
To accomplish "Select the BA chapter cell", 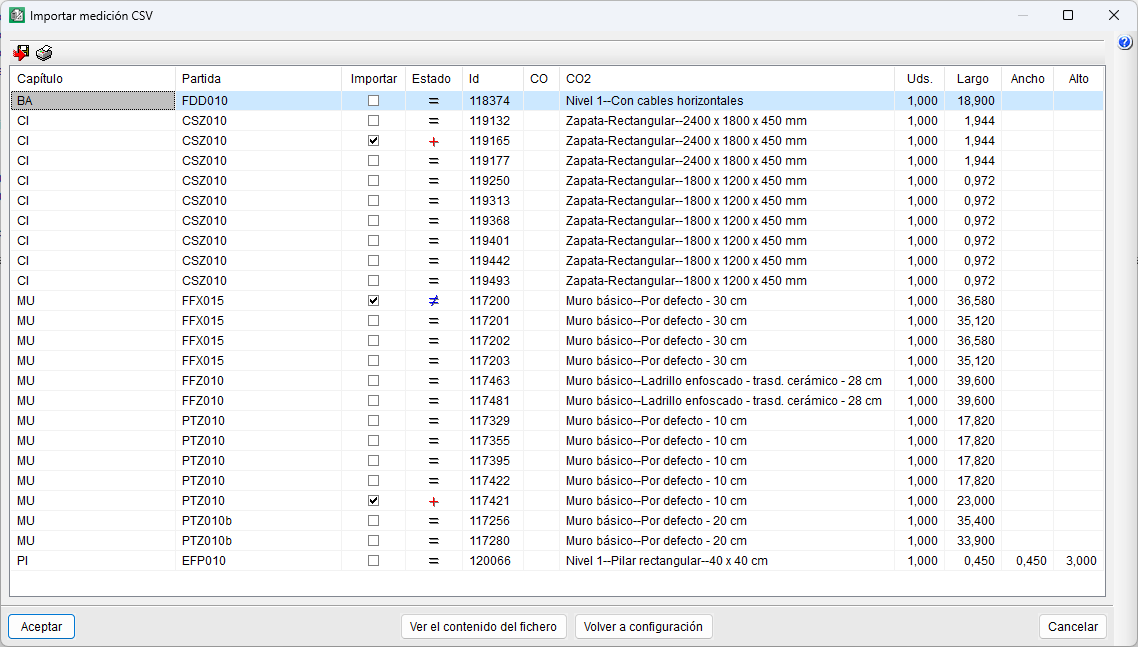I will click(92, 101).
